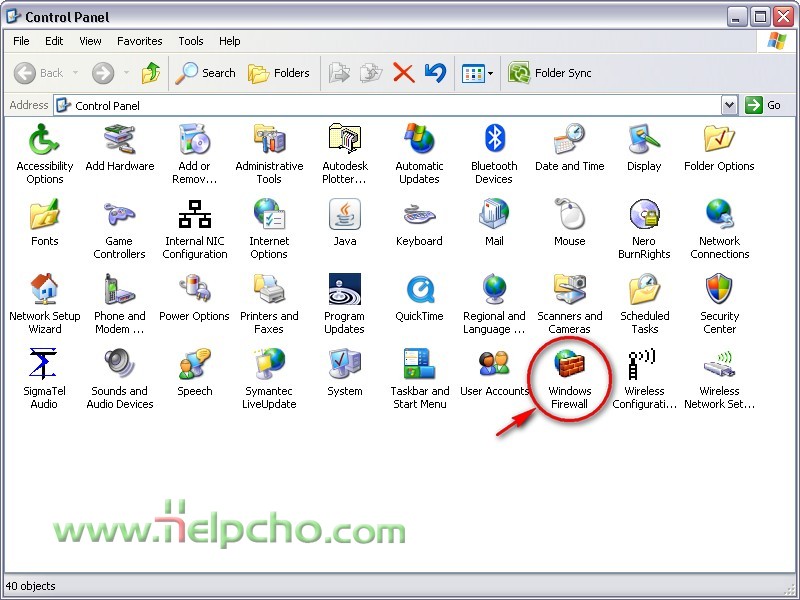Launch the Network Setup Wizard

(x=44, y=304)
